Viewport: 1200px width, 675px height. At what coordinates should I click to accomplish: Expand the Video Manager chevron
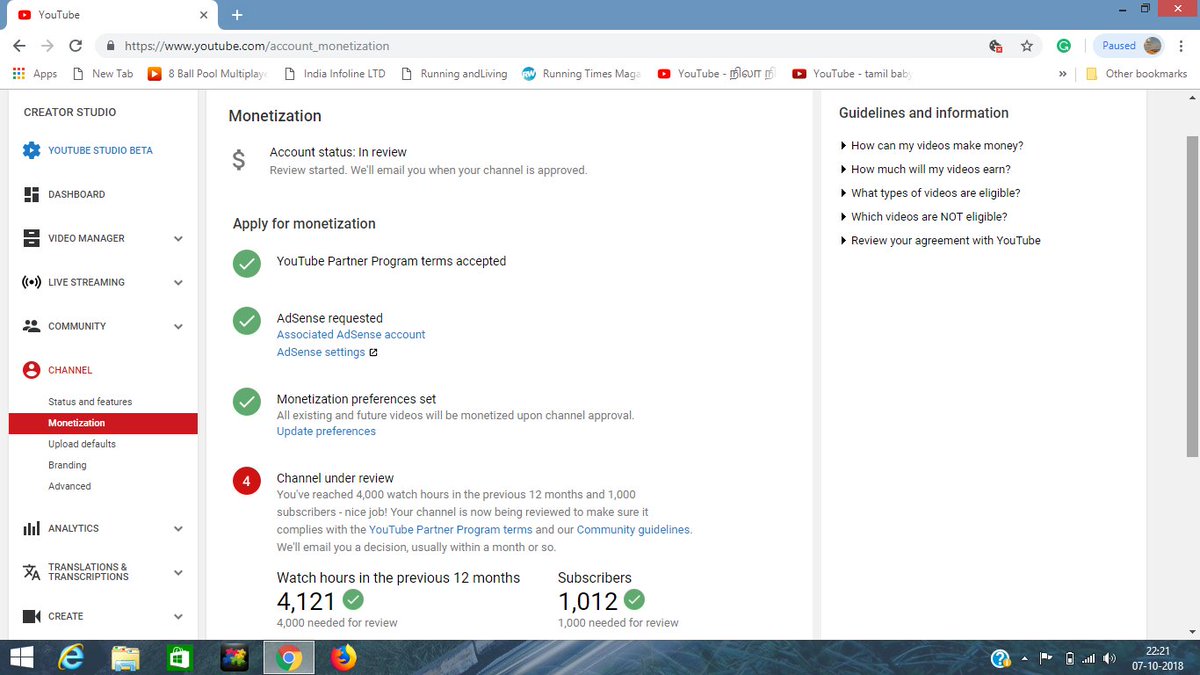pyautogui.click(x=178, y=238)
